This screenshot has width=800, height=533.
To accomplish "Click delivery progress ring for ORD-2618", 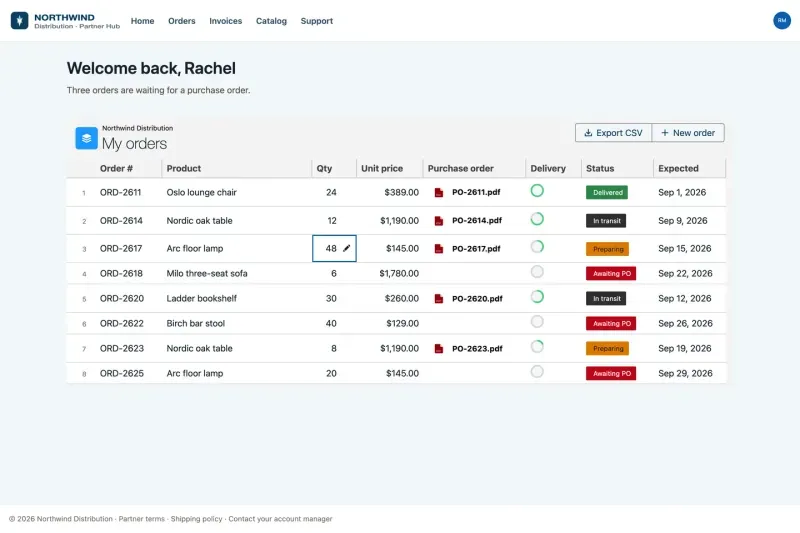I will 537,272.
